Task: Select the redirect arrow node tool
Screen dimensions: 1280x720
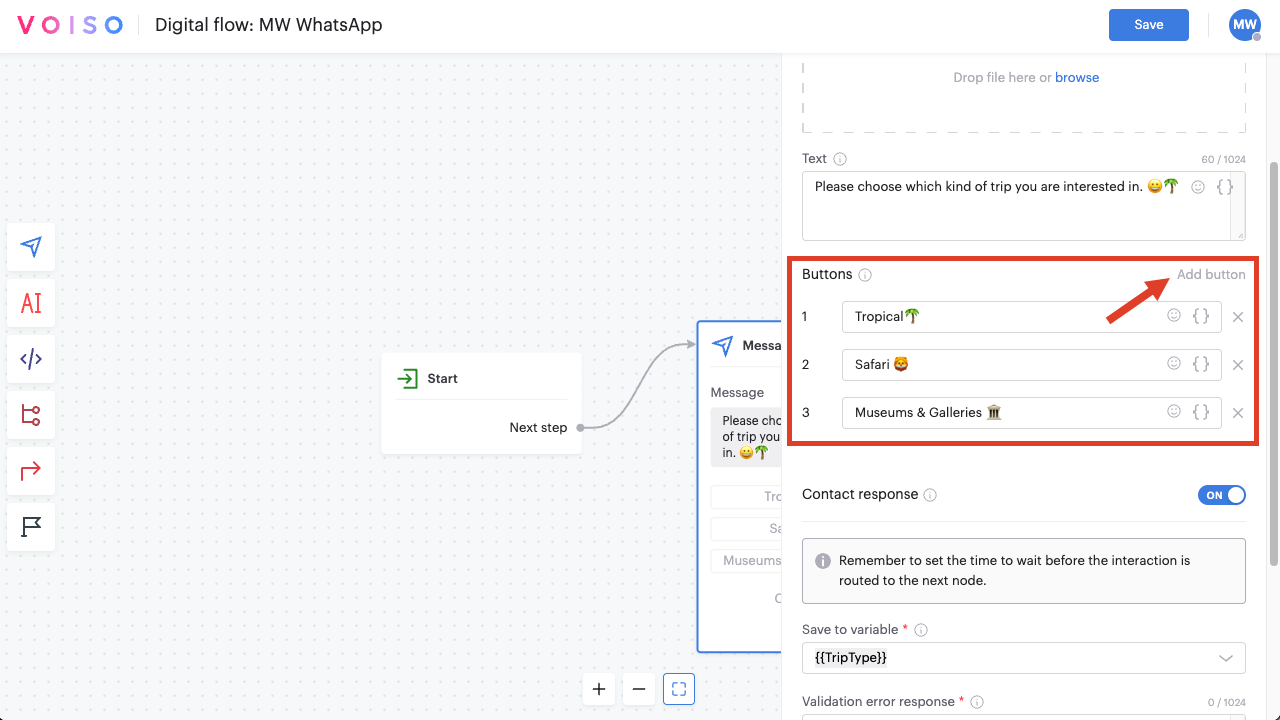Action: coord(31,471)
